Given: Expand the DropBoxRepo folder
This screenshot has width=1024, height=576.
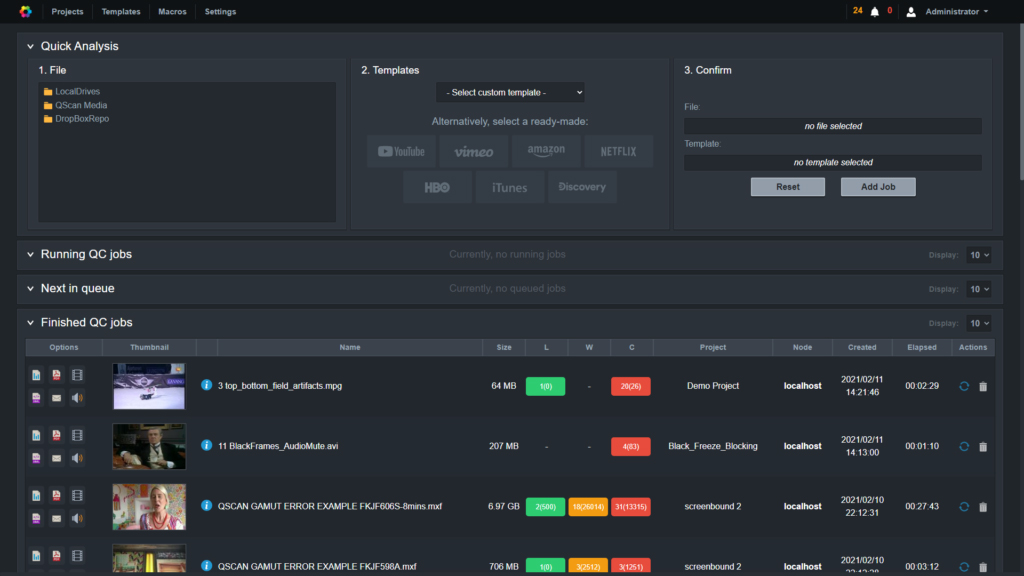Looking at the screenshot, I should point(76,119).
